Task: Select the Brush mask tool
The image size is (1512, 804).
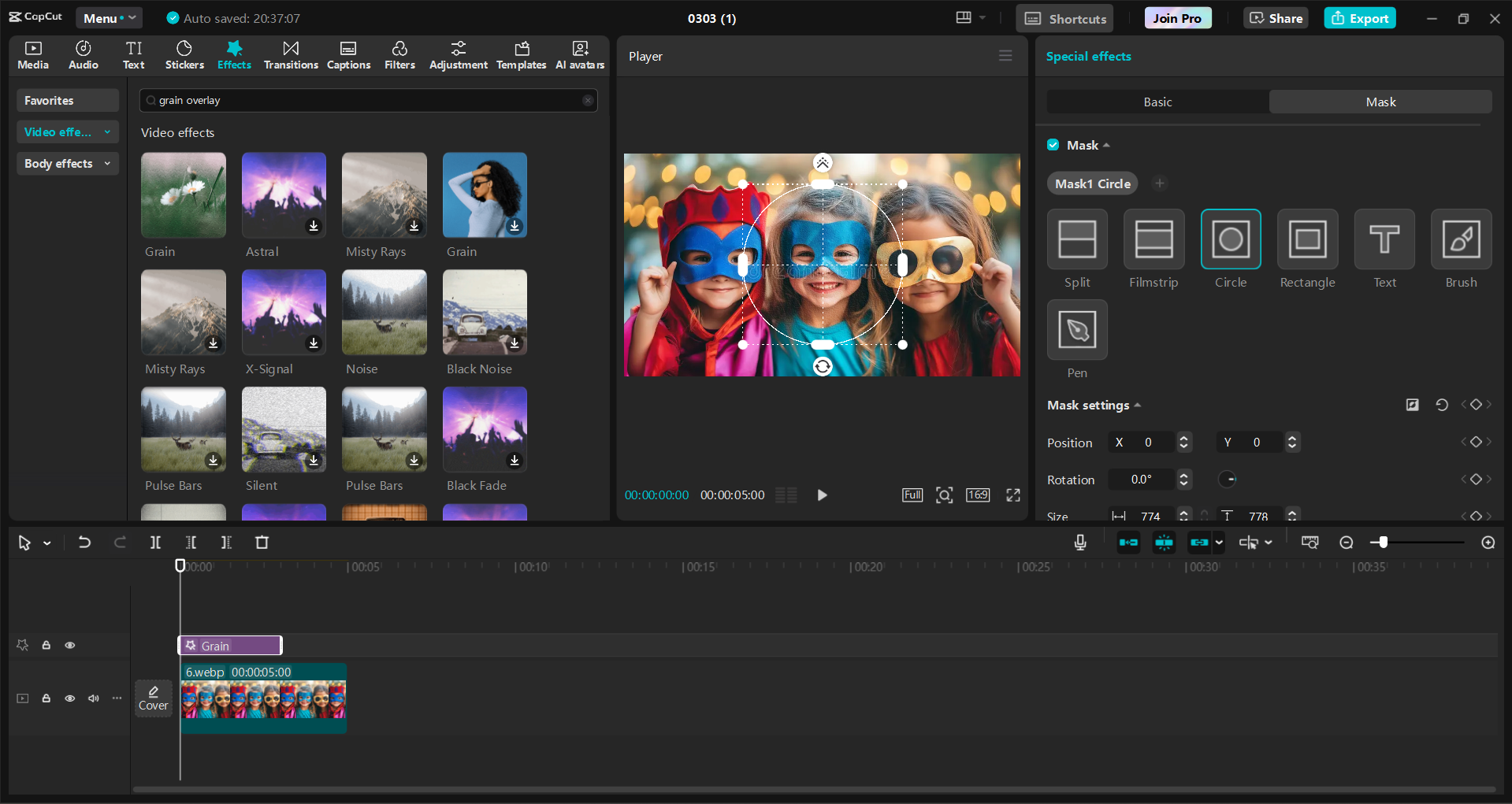Action: [x=1460, y=240]
